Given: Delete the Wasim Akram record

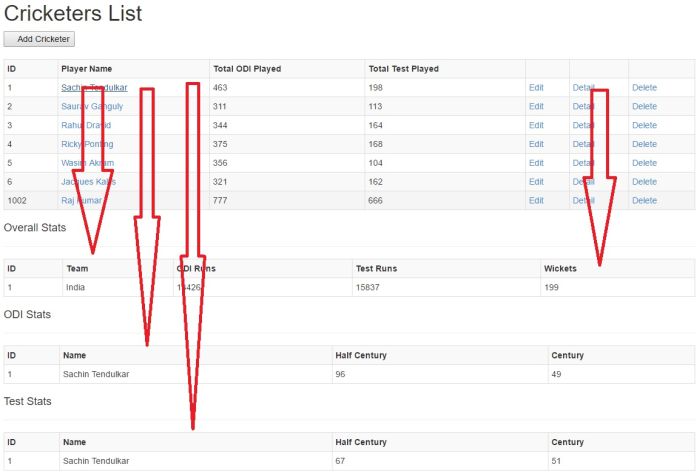Looking at the screenshot, I should (644, 163).
